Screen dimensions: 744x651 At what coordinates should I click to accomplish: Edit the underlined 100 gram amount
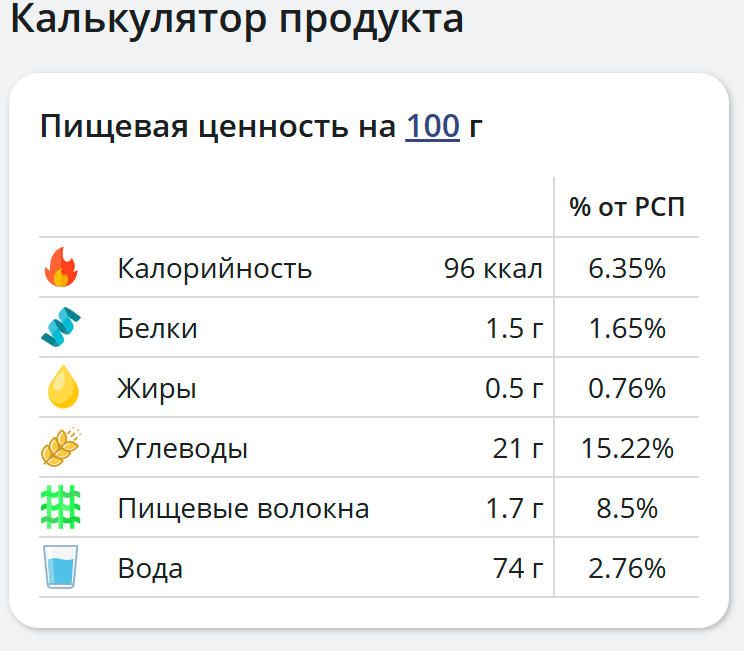click(432, 126)
